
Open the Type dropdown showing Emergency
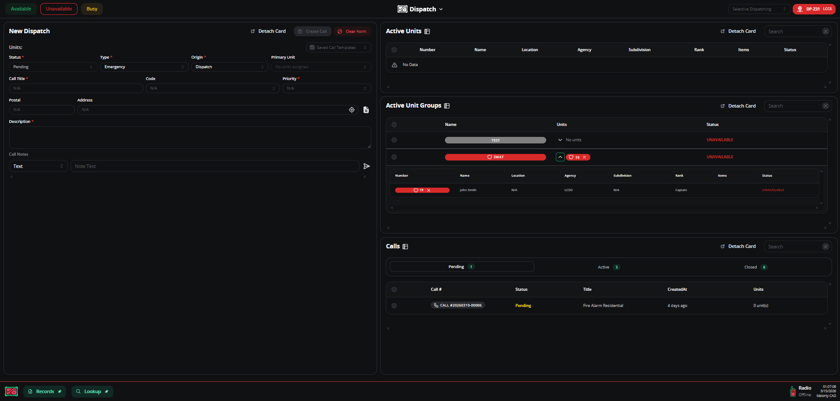[x=144, y=67]
